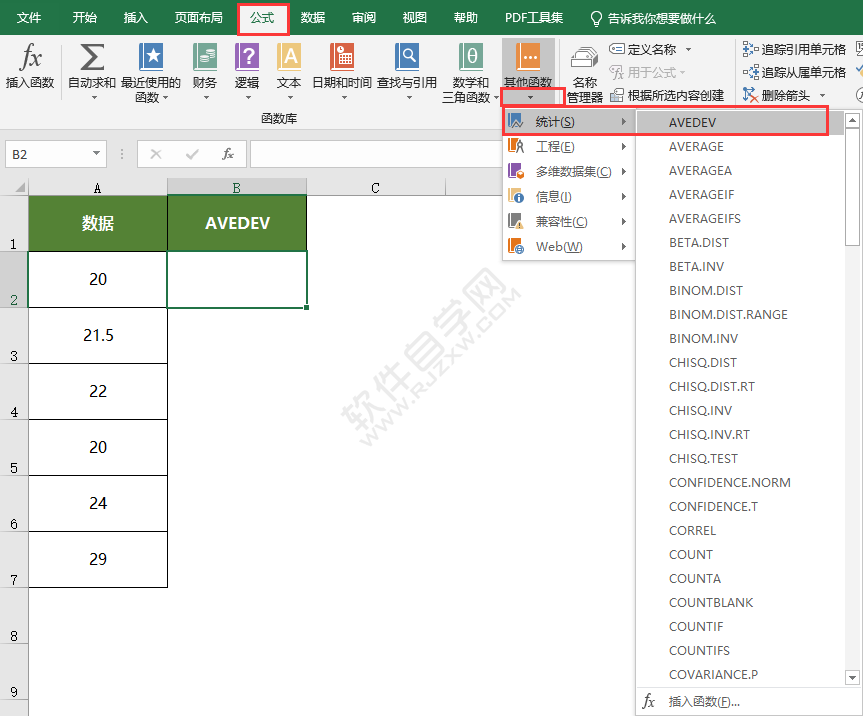
Task: Choose AVEDEV from the function list
Action: [x=740, y=122]
